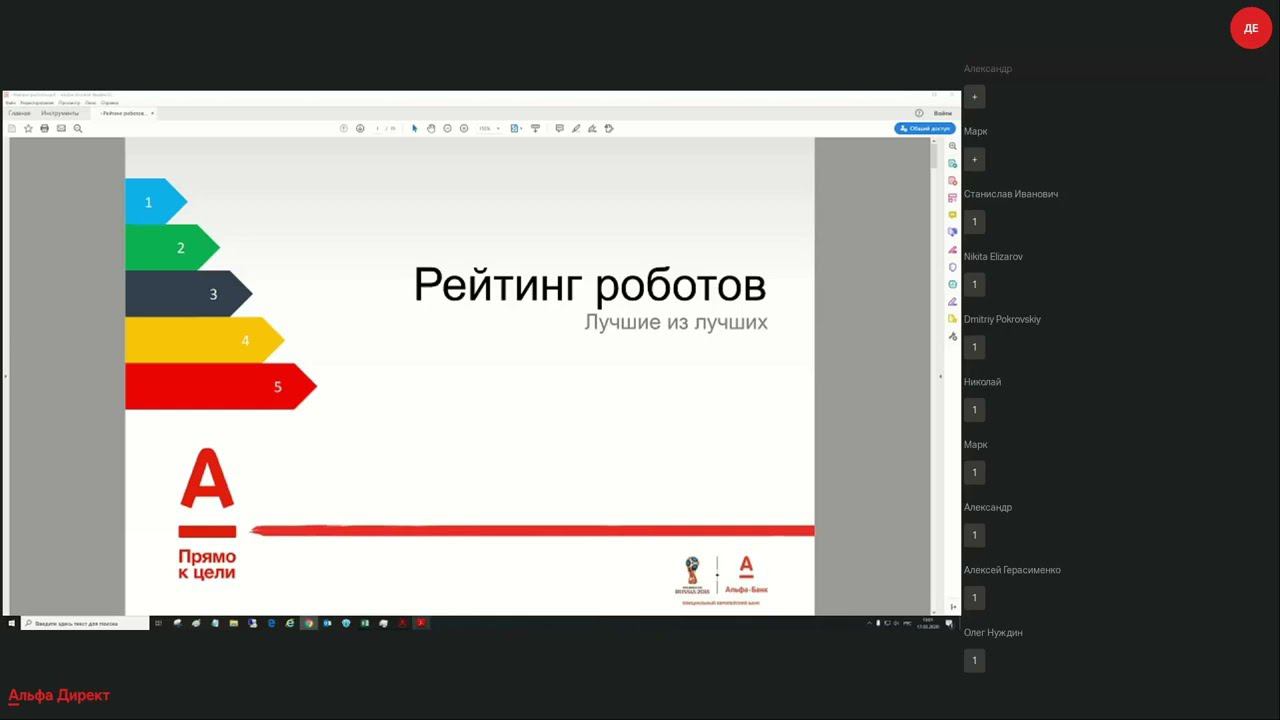Open the More Tools icon in right pane

[x=953, y=336]
